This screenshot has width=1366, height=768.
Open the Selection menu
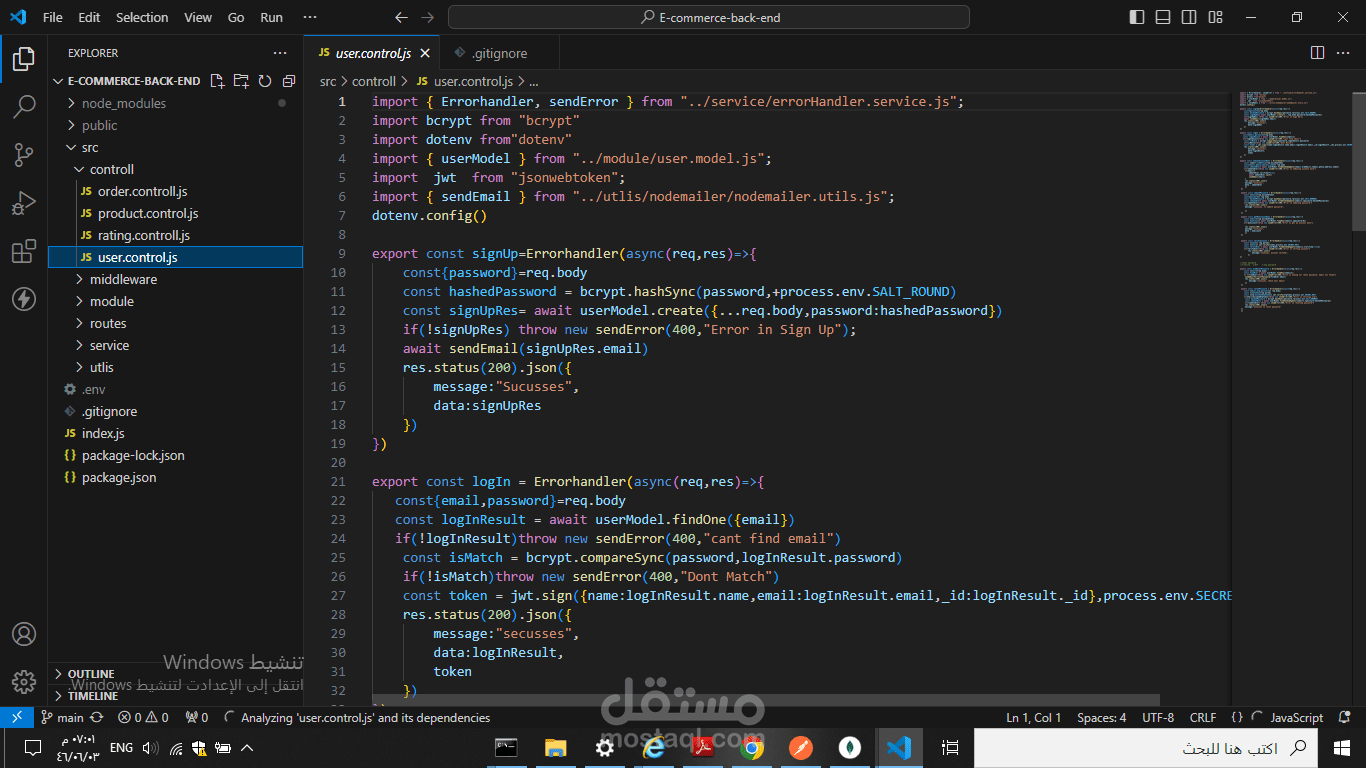point(142,17)
